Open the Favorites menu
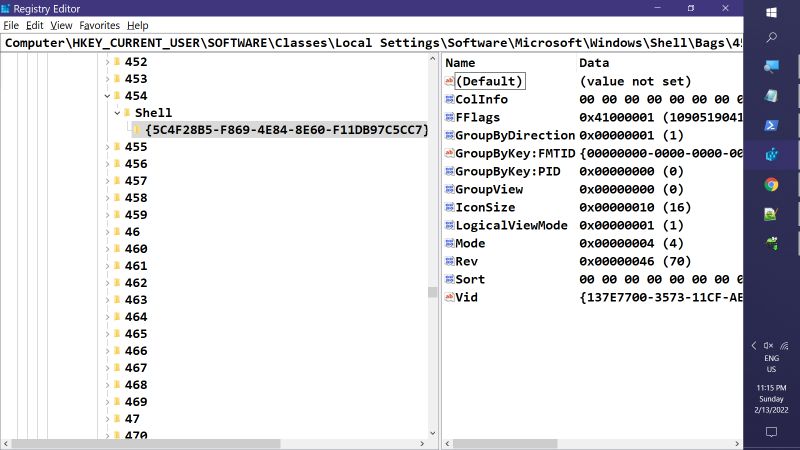 [99, 26]
